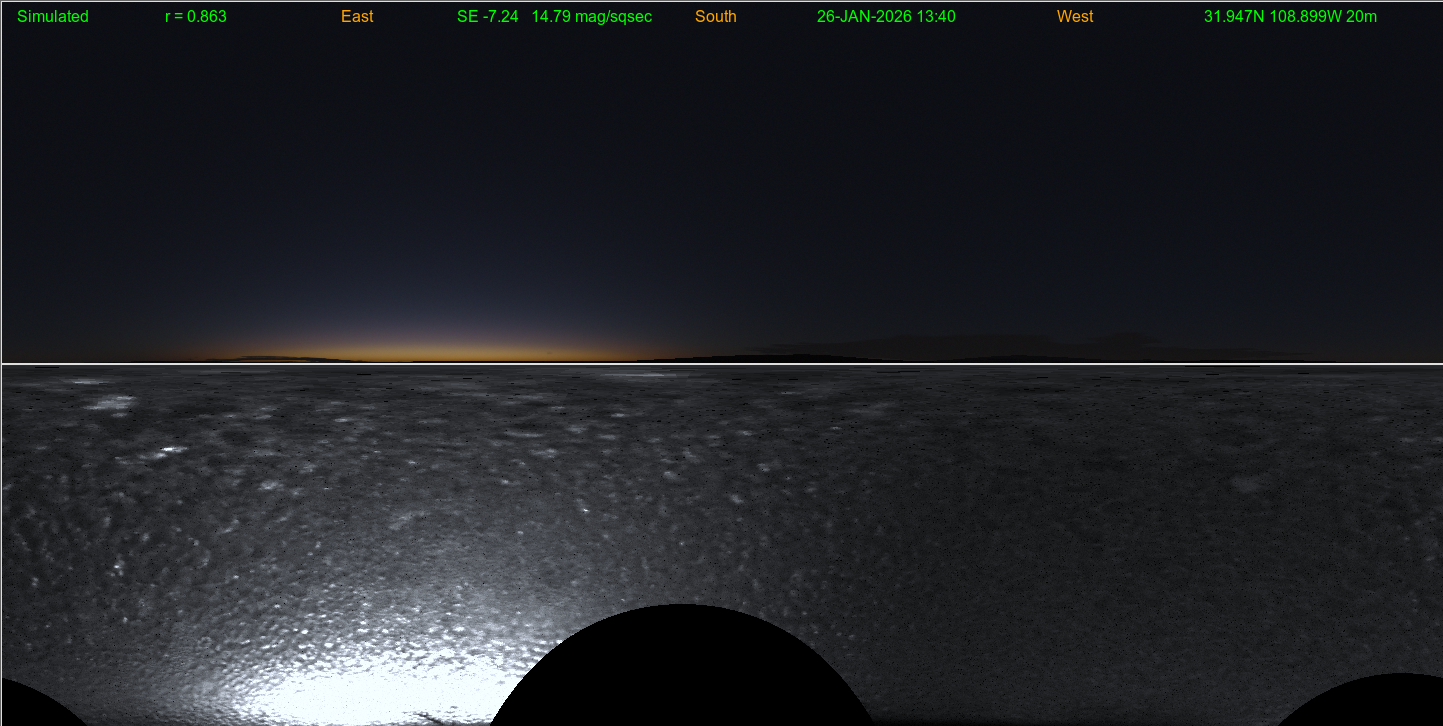Image resolution: width=1443 pixels, height=726 pixels.
Task: Select the "26-JAN-2026" date text
Action: coord(862,17)
